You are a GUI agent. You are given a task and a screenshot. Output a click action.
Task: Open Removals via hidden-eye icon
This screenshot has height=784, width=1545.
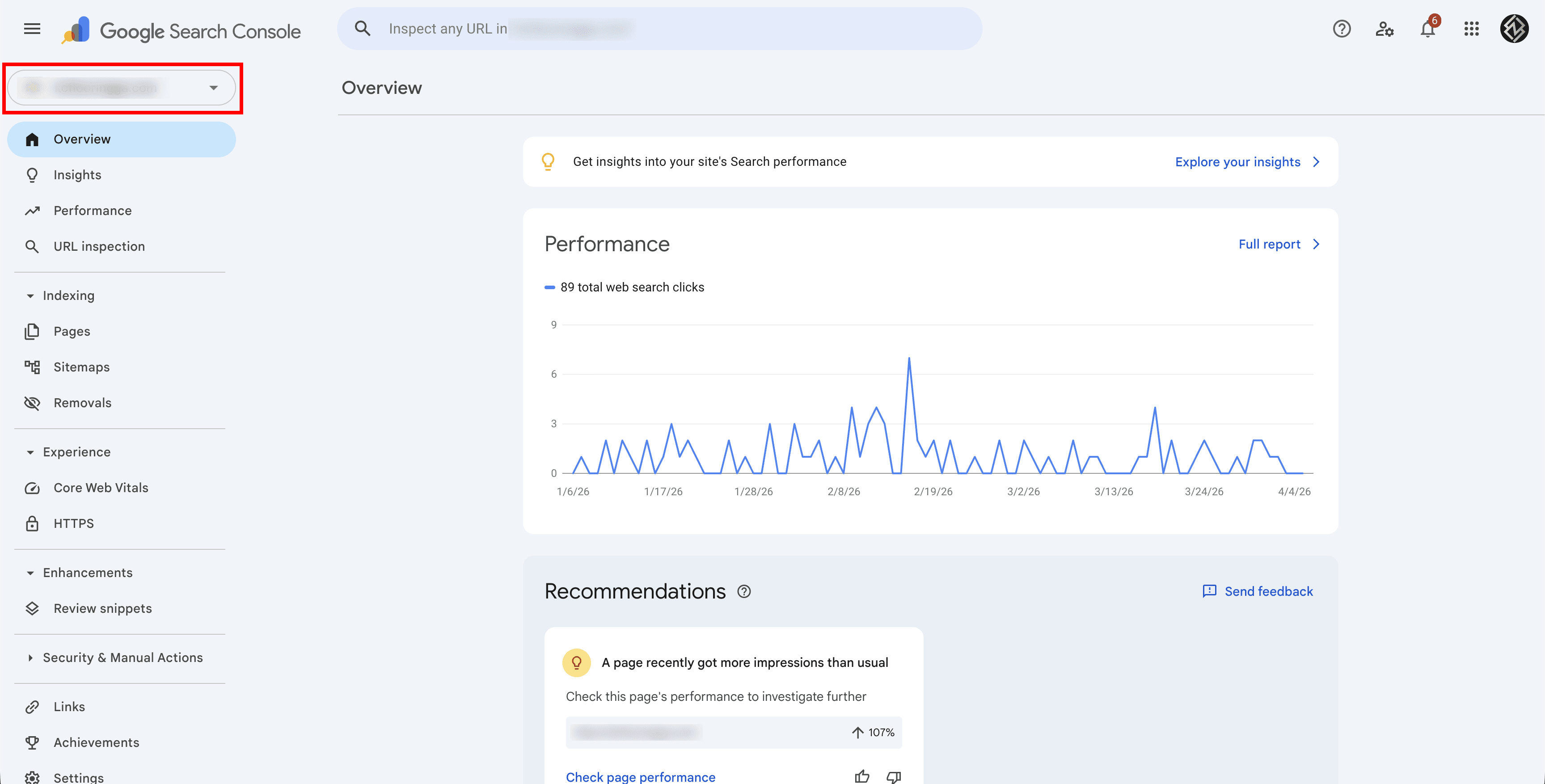[x=32, y=402]
